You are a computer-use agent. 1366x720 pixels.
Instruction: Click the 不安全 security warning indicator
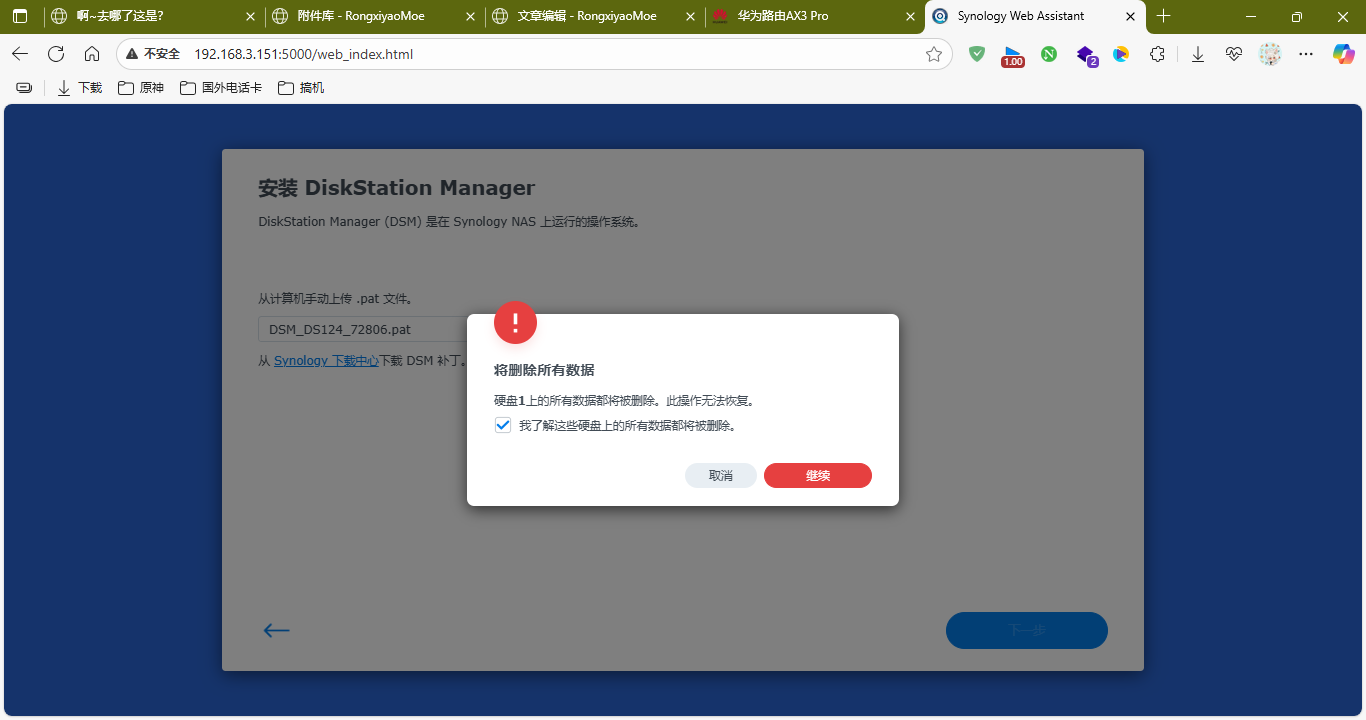click(x=153, y=54)
